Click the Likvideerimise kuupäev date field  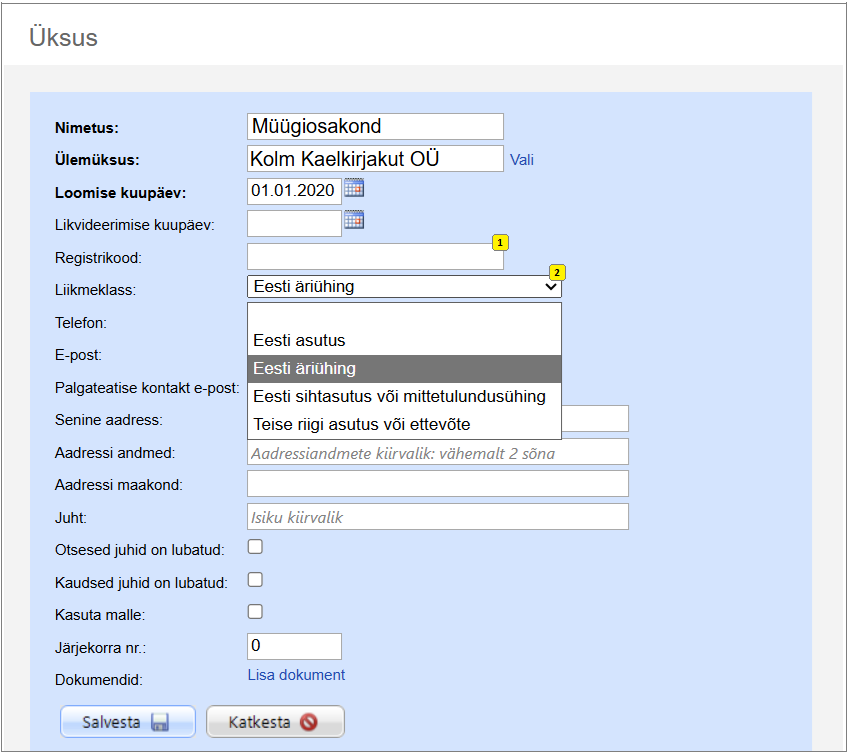294,223
